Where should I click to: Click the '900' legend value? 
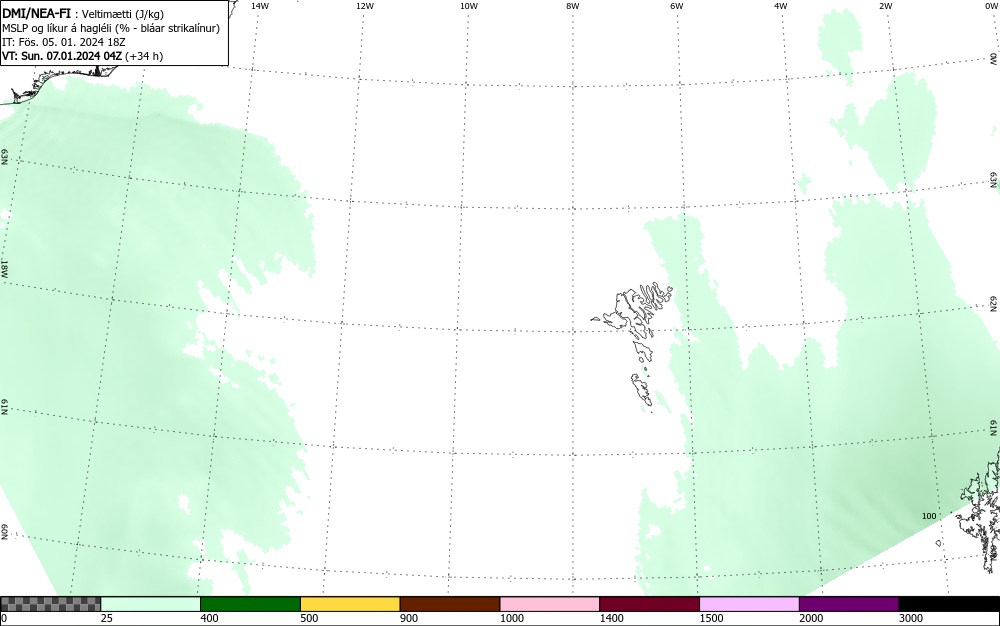click(x=409, y=618)
